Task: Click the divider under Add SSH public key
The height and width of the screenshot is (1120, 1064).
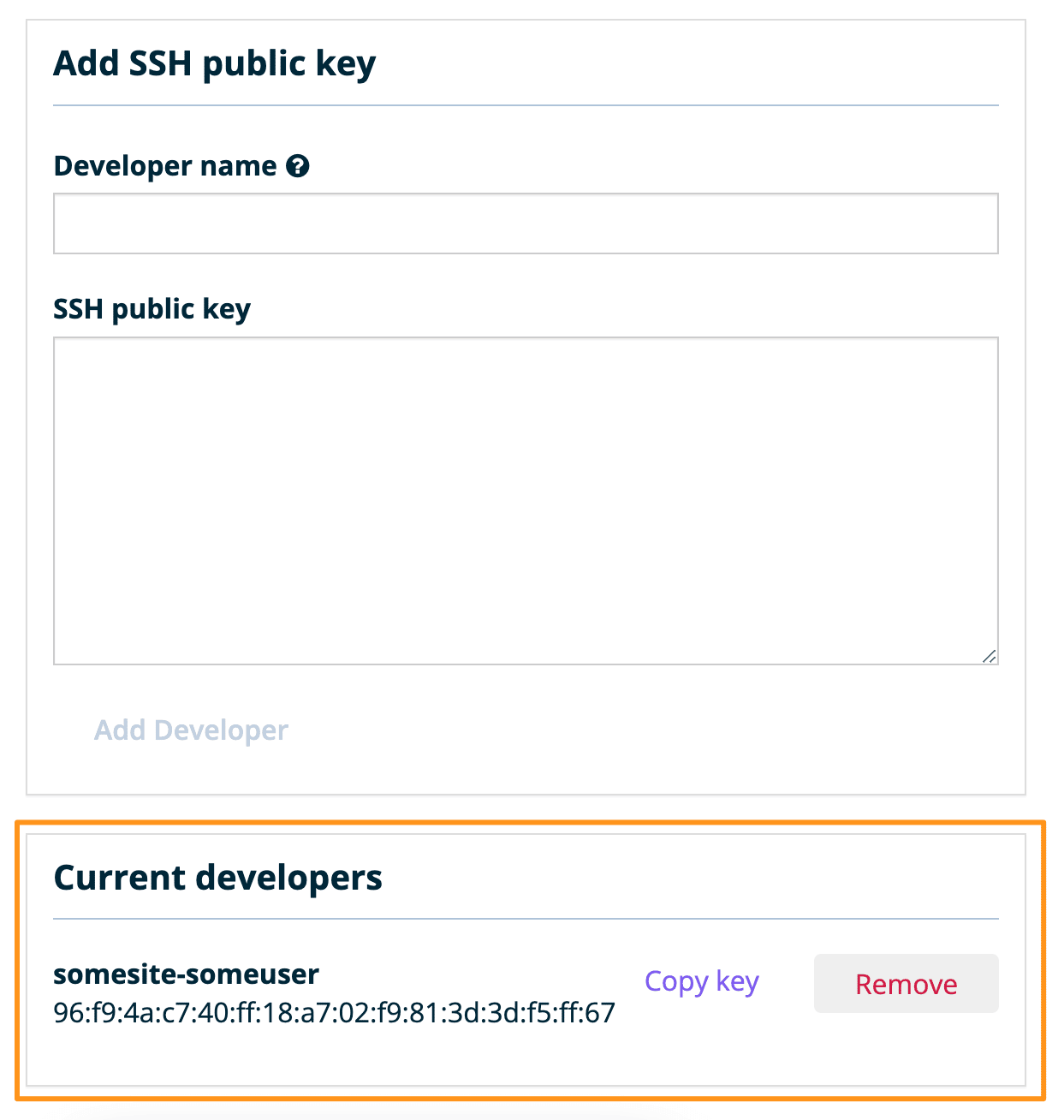Action: click(525, 104)
